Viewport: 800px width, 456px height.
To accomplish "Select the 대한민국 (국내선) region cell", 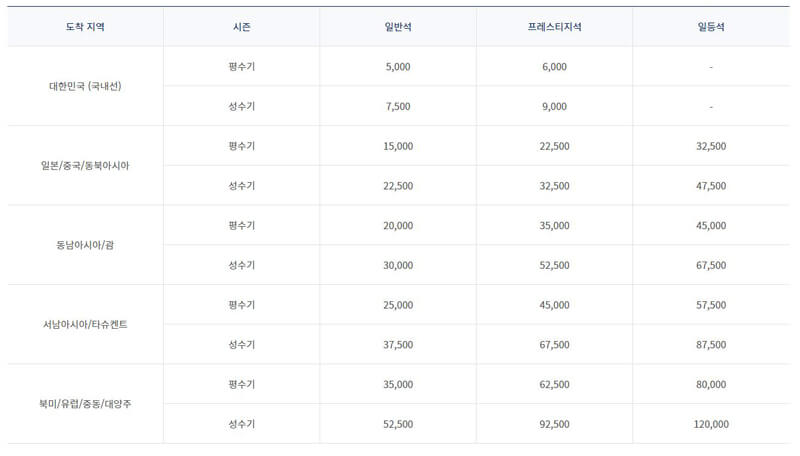I will 85,86.
